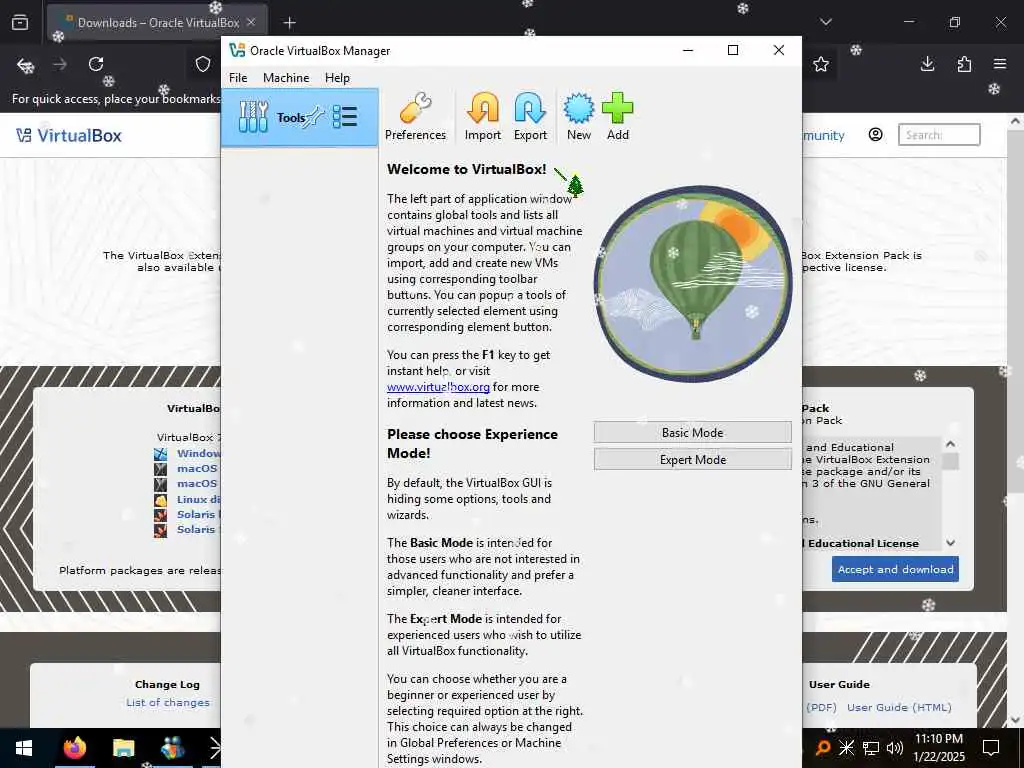The image size is (1024, 768).
Task: Click Linux distributions download link
Action: 199,499
